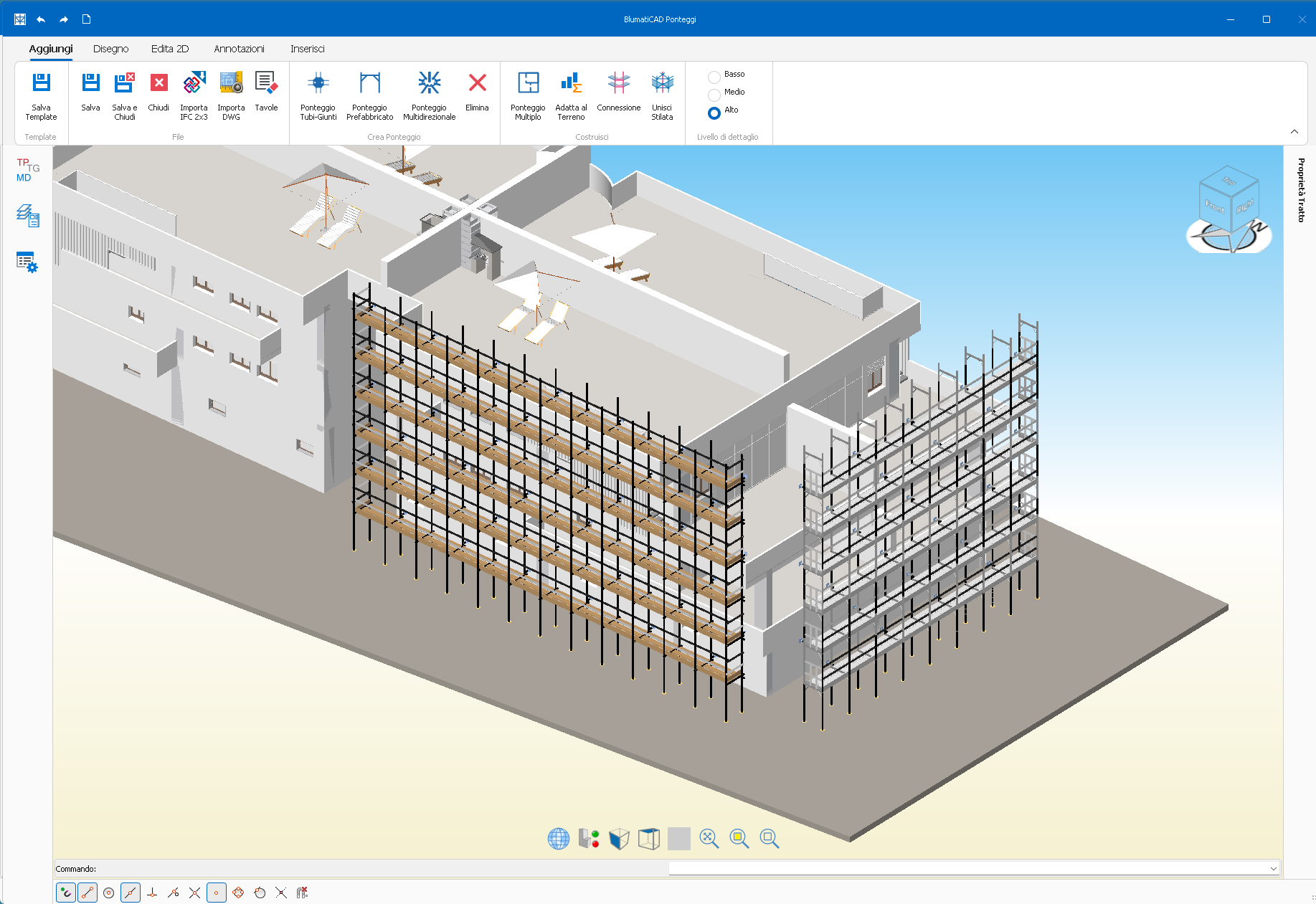
Task: Click the Unisci Stilata icon
Action: [662, 85]
